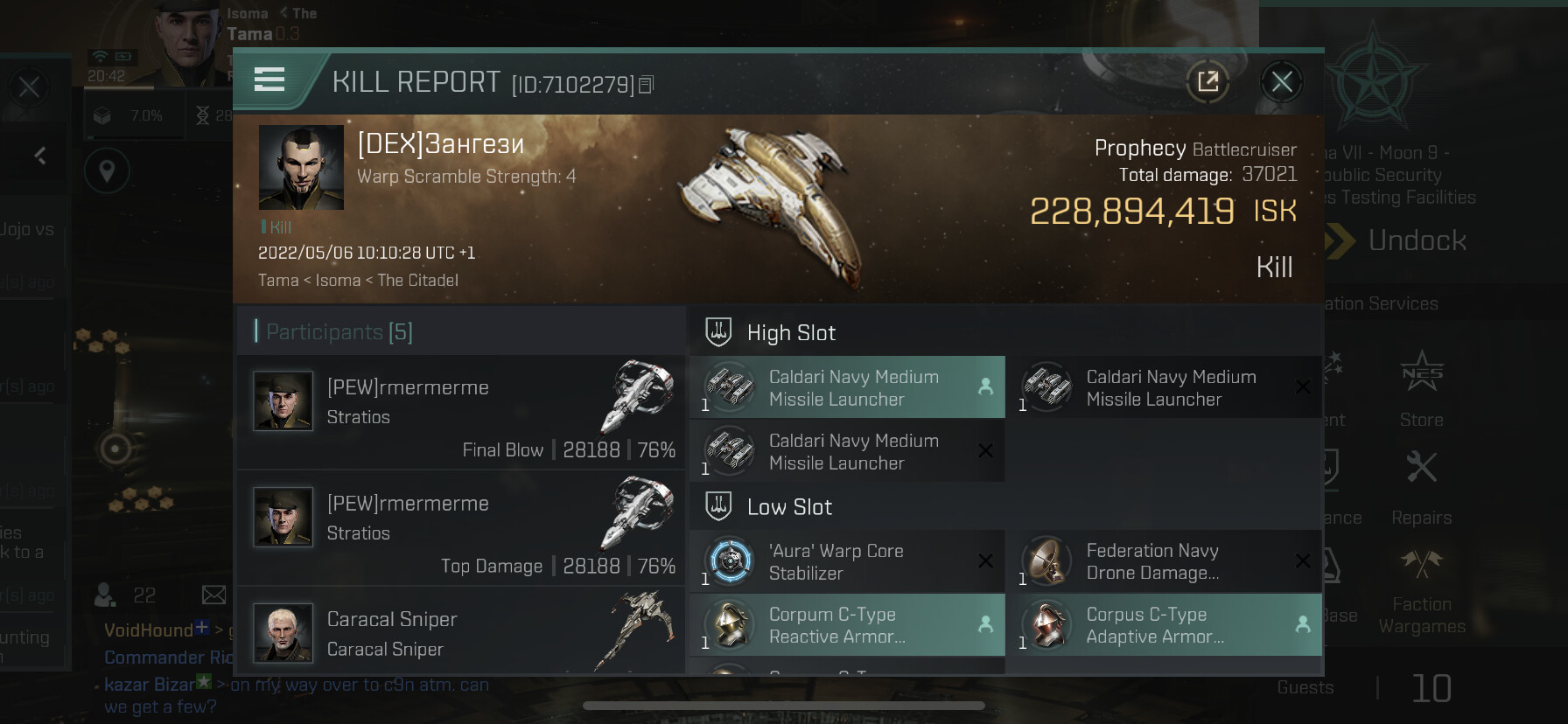
Task: Collapse the High Slot section
Action: click(x=1004, y=332)
